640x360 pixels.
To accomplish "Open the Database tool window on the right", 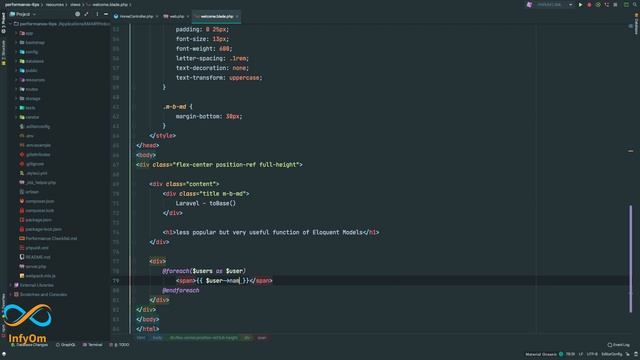I will click(636, 24).
